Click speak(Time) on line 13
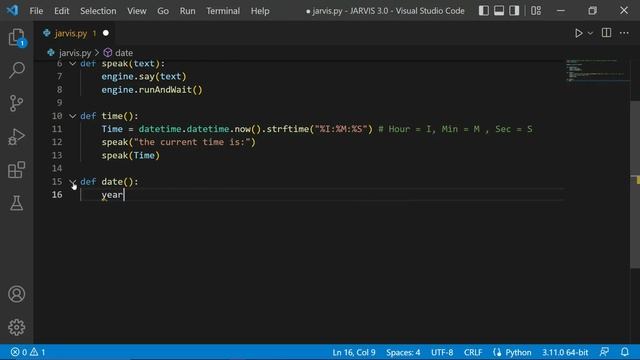The height and width of the screenshot is (360, 640). (131, 156)
